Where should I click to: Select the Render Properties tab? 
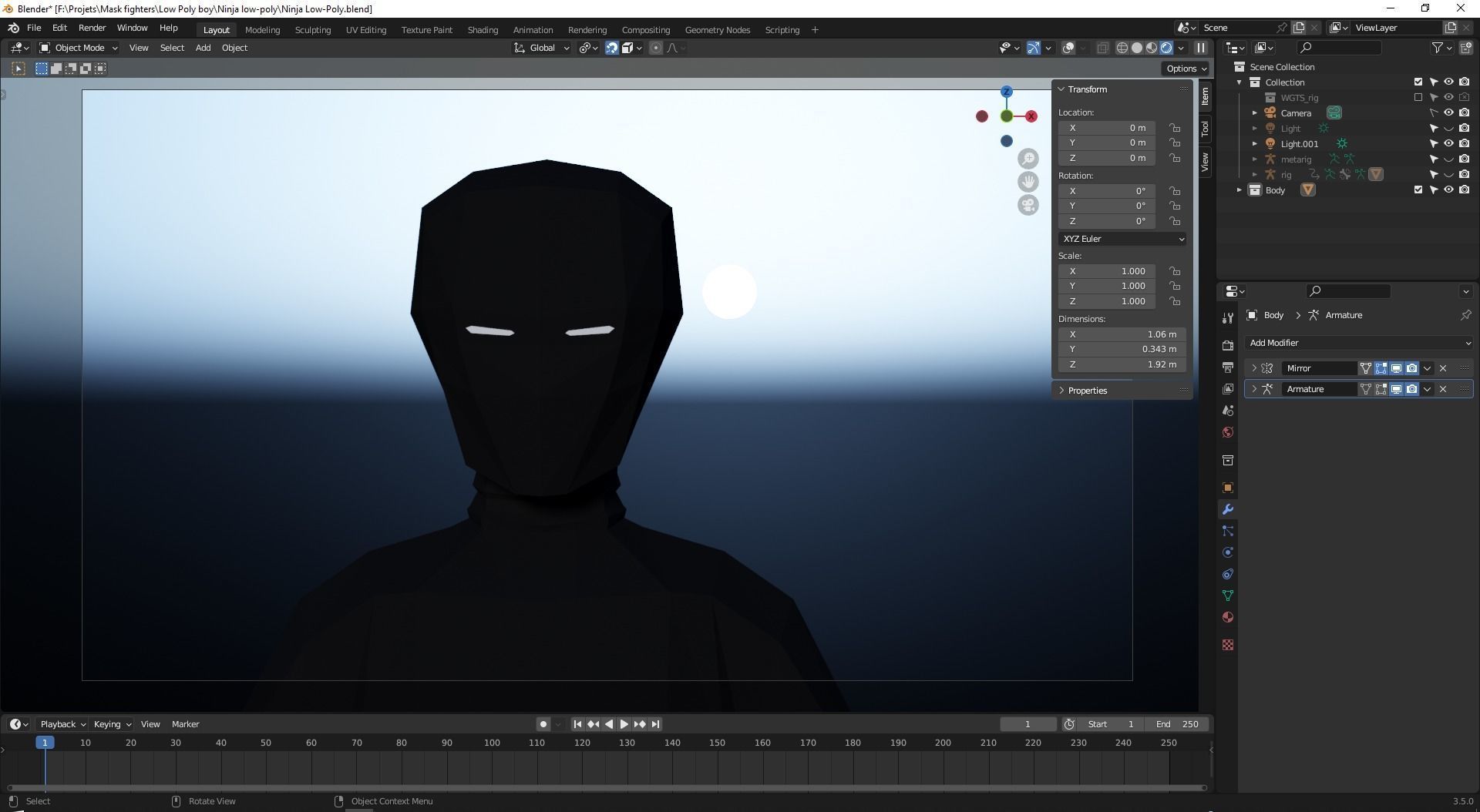point(1227,346)
